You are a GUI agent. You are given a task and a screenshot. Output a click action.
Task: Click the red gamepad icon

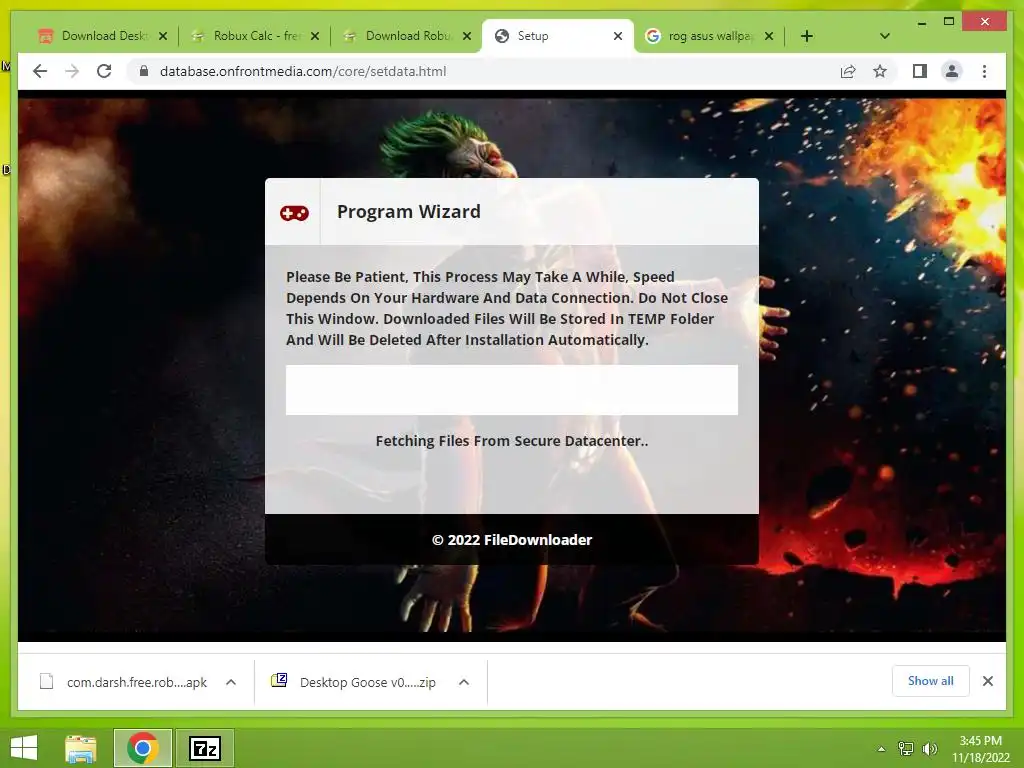pyautogui.click(x=294, y=213)
